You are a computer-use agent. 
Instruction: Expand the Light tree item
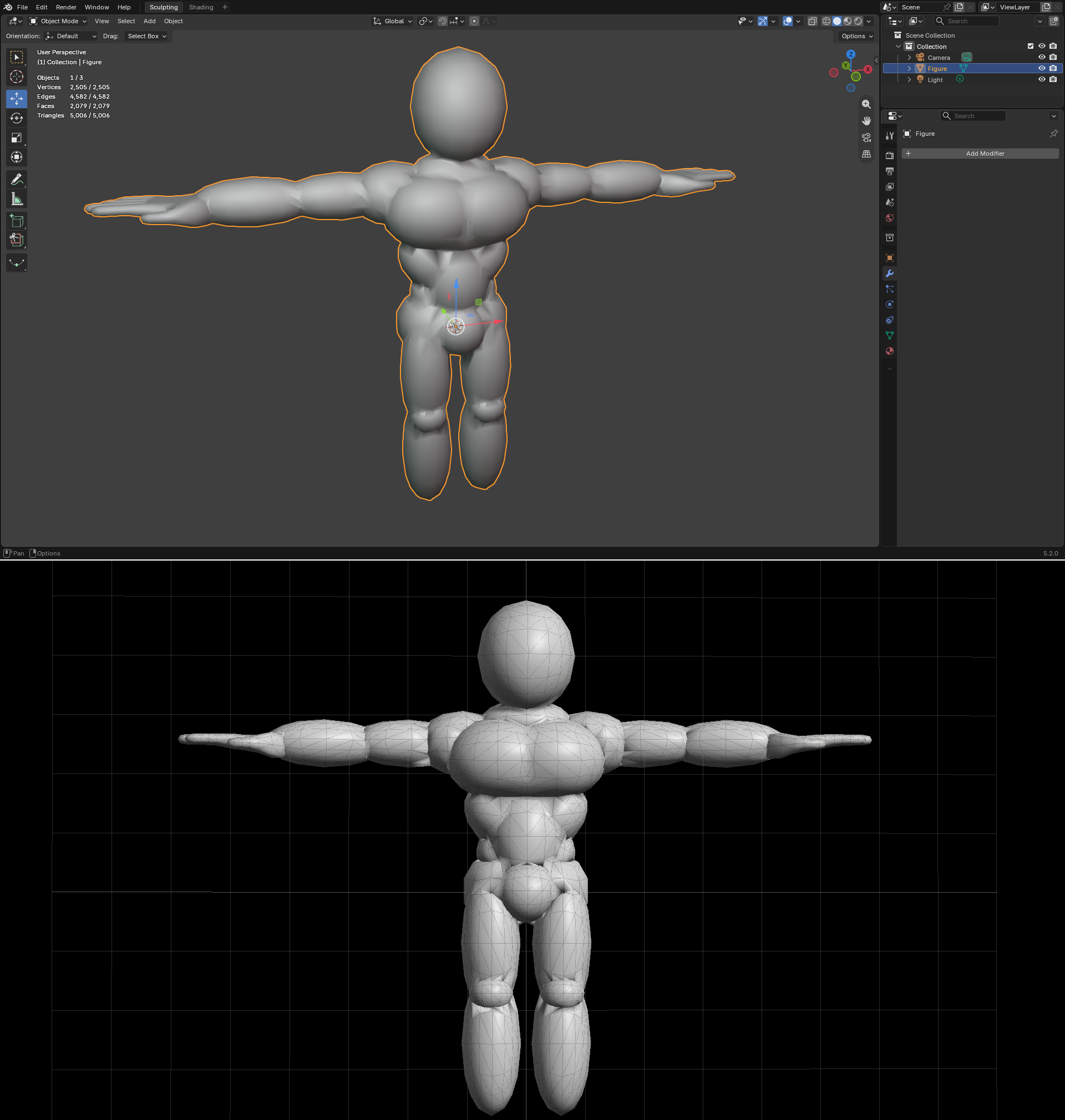(x=910, y=79)
